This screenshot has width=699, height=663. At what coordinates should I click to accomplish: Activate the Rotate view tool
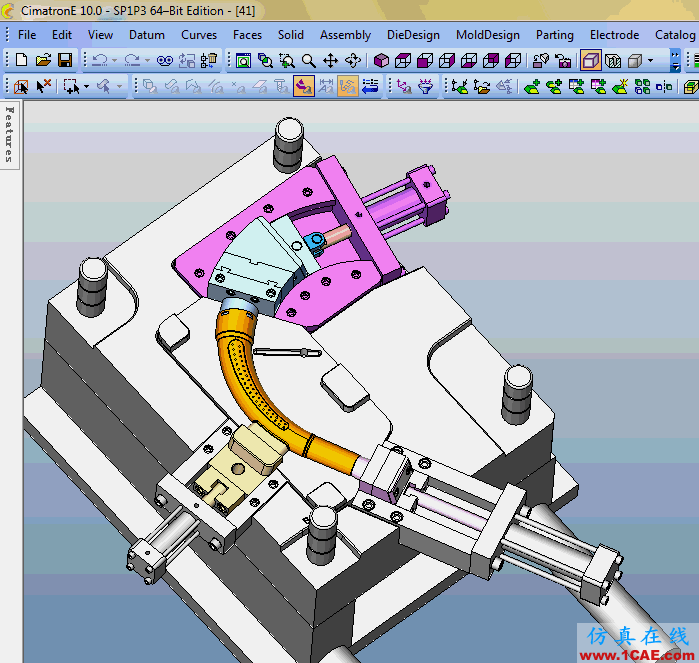(353, 60)
